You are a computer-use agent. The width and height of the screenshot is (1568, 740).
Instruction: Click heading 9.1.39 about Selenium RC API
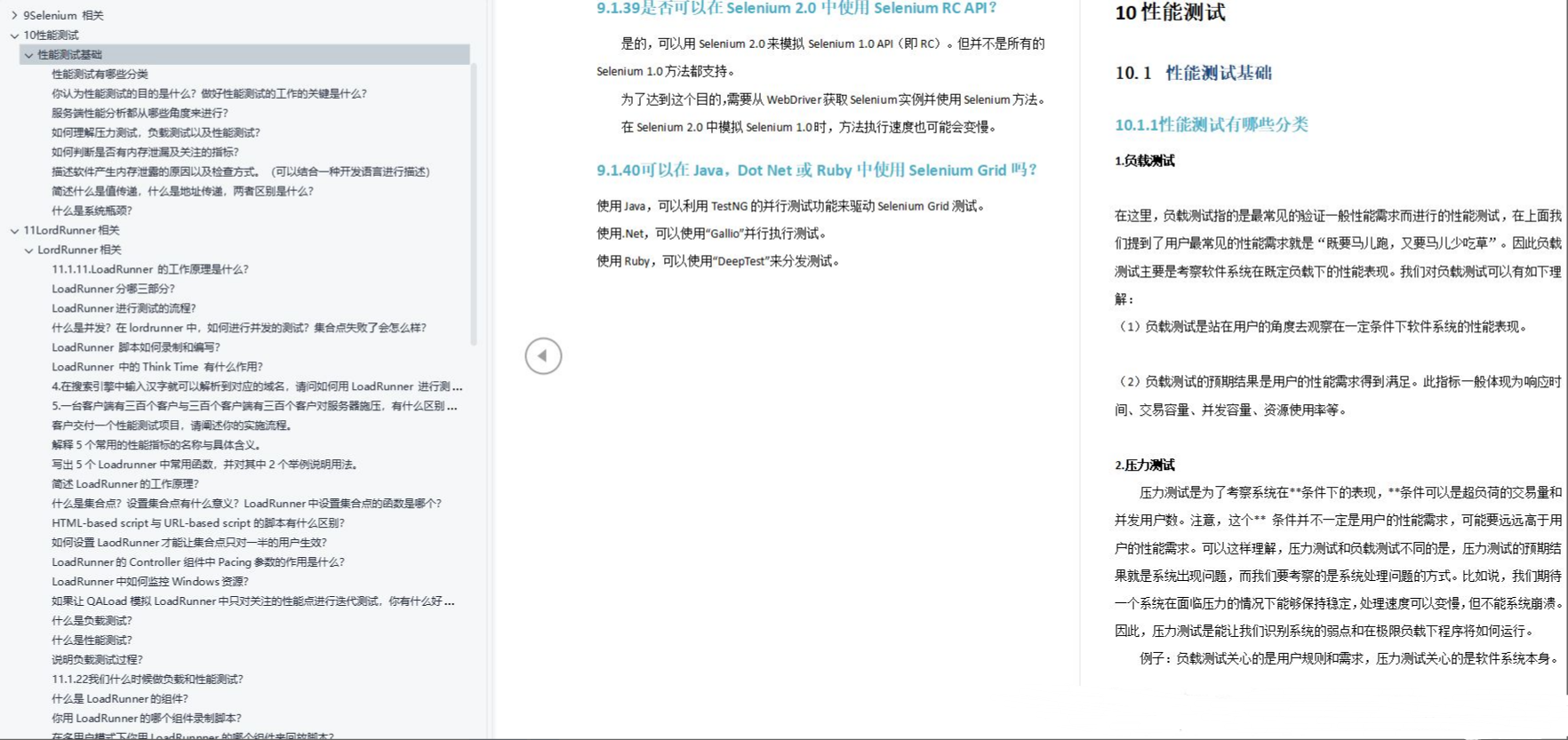796,8
